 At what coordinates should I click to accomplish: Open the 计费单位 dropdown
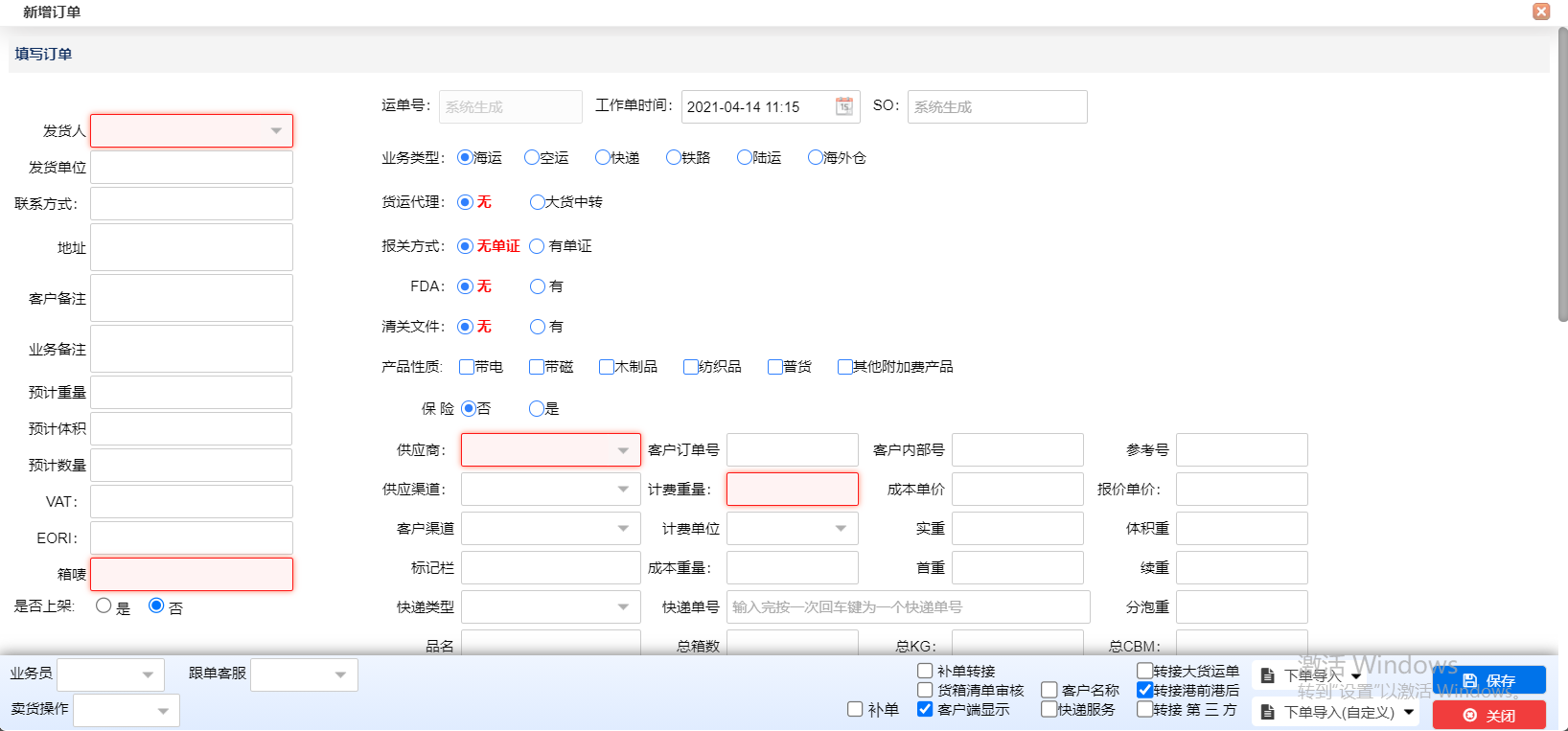tap(793, 528)
